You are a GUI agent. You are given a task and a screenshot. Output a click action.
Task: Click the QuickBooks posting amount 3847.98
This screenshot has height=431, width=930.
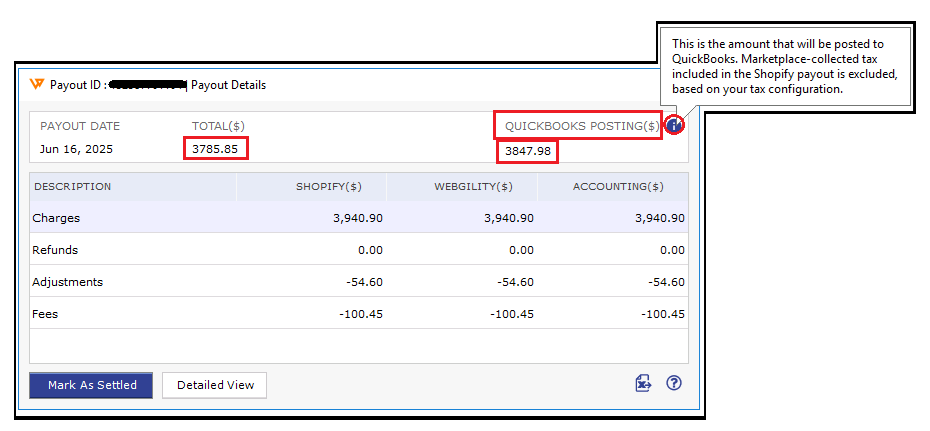click(526, 151)
